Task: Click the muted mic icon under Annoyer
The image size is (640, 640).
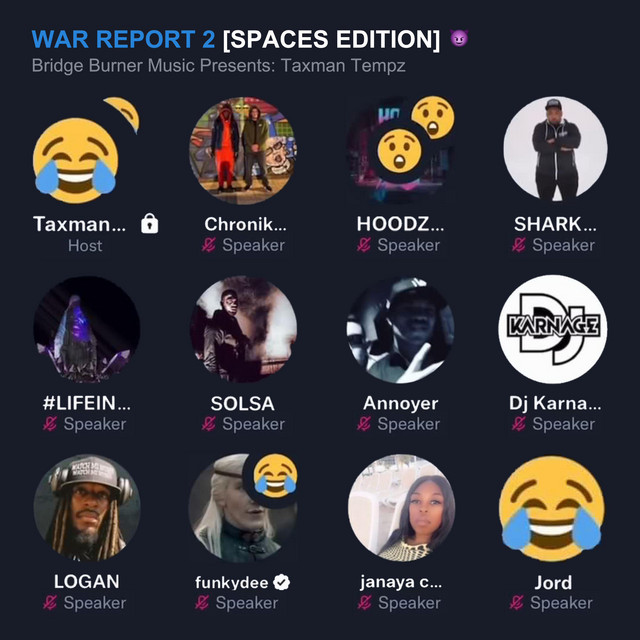Action: click(x=364, y=424)
